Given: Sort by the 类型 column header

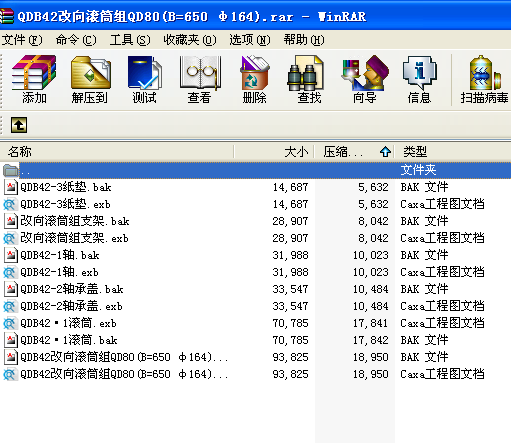Looking at the screenshot, I should [x=453, y=152].
